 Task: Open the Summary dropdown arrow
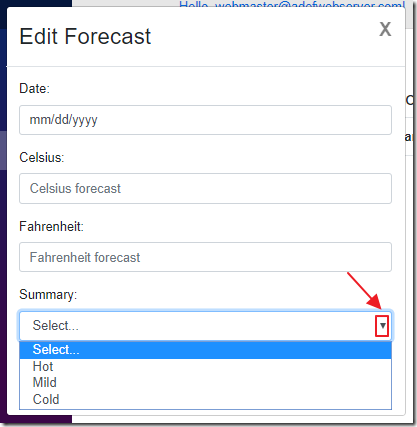[382, 325]
